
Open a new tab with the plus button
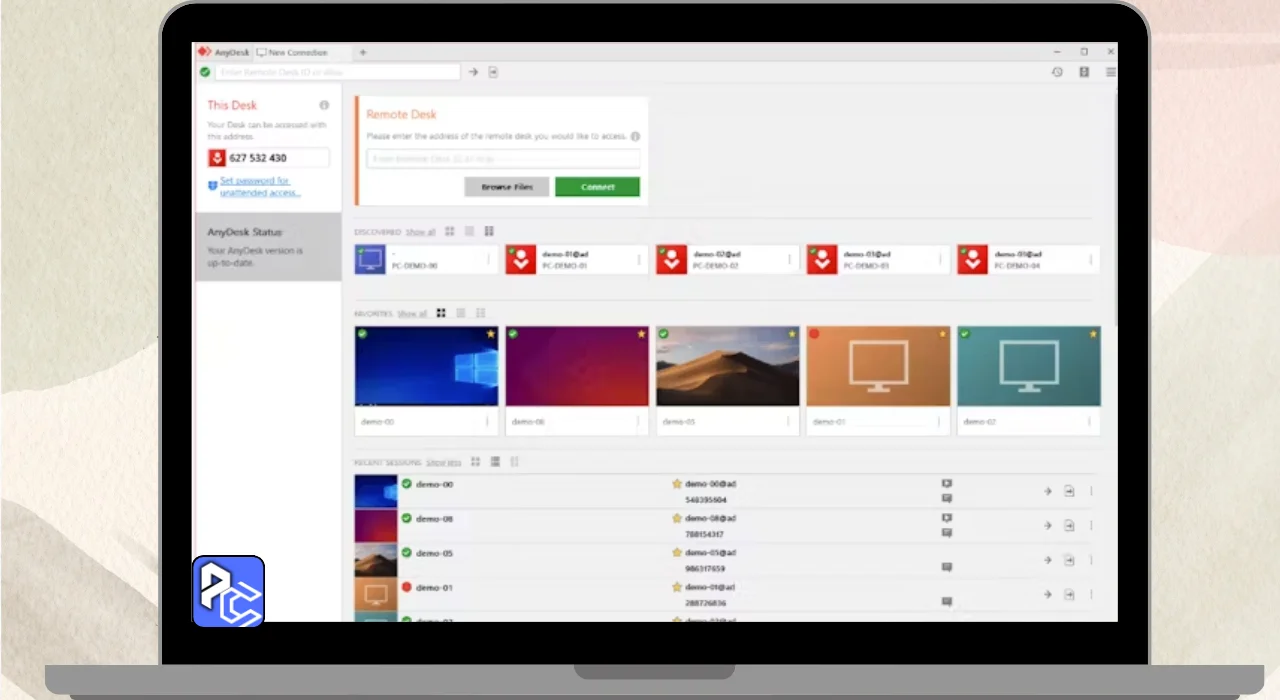click(363, 52)
